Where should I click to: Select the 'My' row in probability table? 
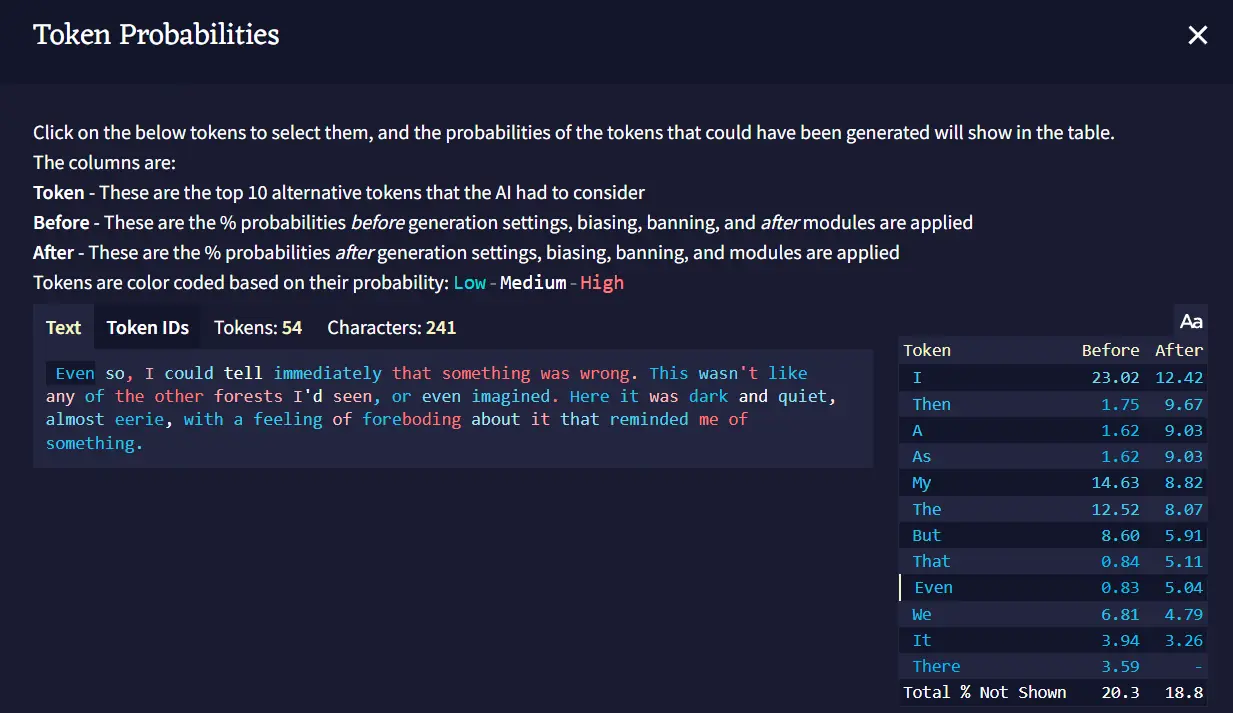tap(1053, 483)
